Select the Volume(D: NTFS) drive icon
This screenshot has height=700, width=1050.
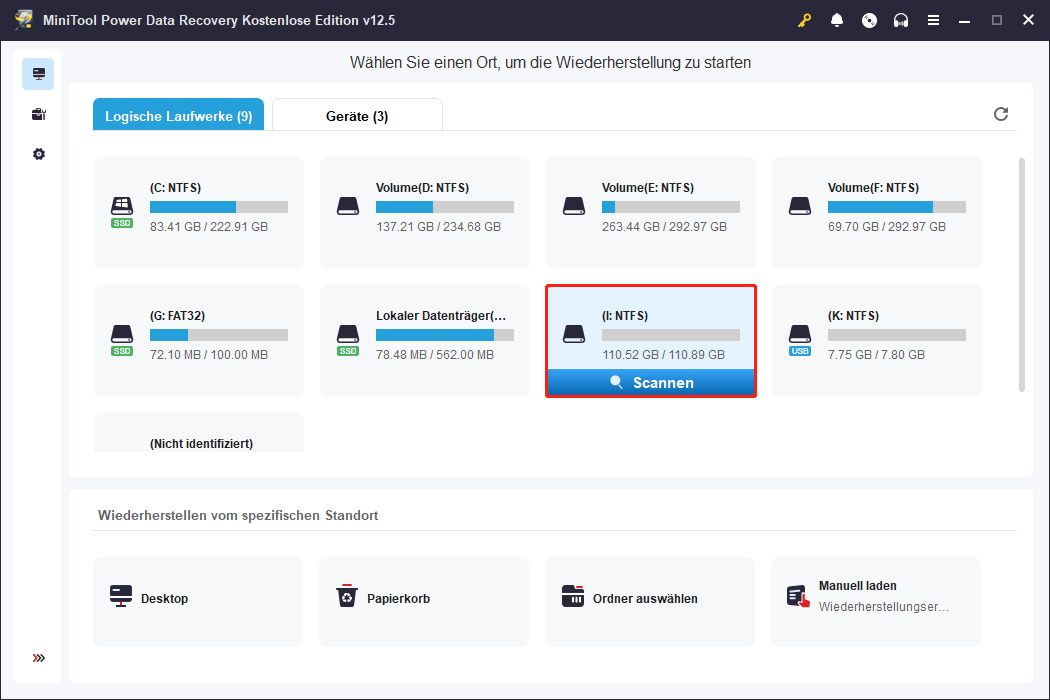click(348, 206)
